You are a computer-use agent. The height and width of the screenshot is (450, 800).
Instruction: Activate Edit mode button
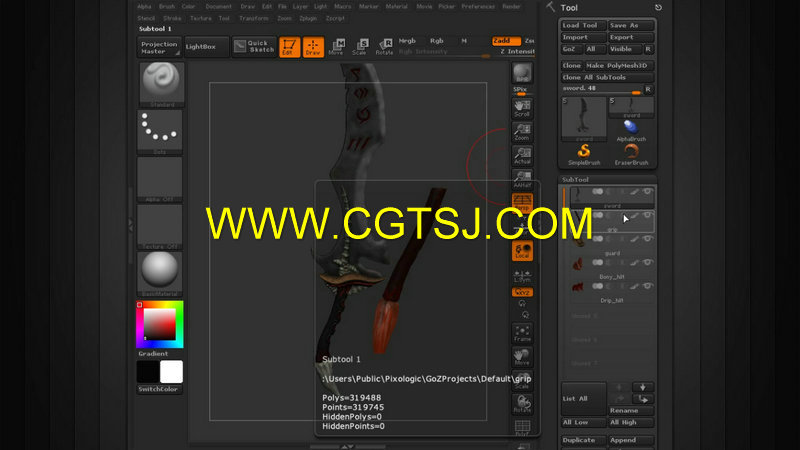point(289,47)
